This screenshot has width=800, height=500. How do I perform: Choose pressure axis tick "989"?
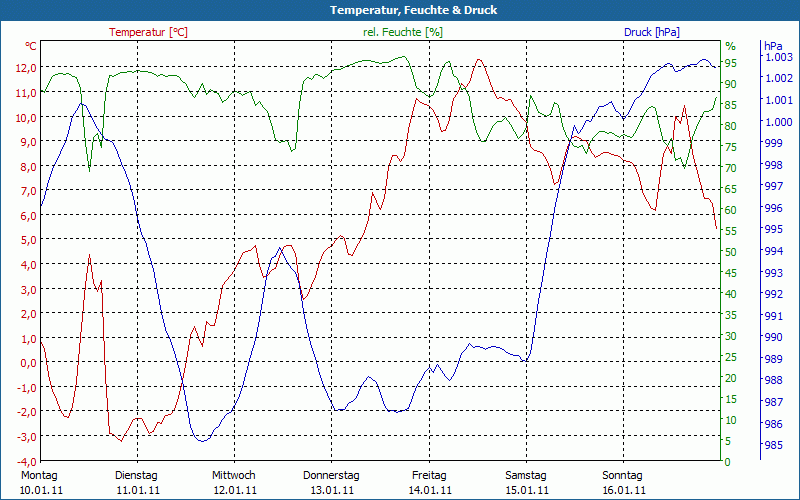[773, 359]
